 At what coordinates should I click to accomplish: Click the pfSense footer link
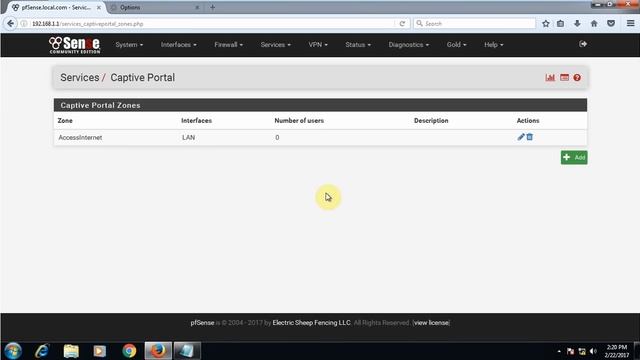pos(202,323)
